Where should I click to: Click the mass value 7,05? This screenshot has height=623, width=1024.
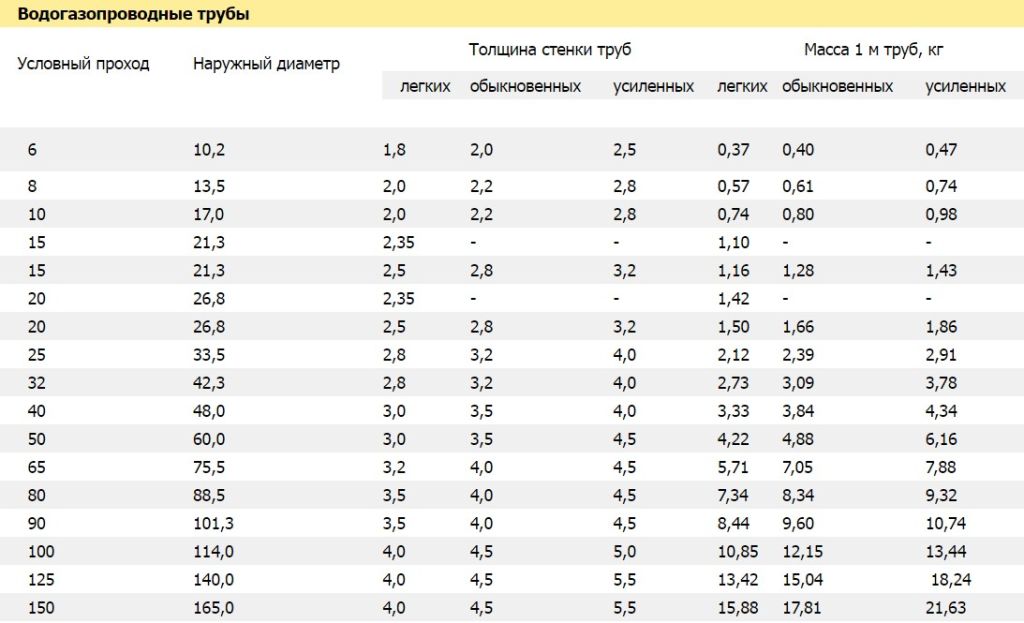pyautogui.click(x=798, y=467)
